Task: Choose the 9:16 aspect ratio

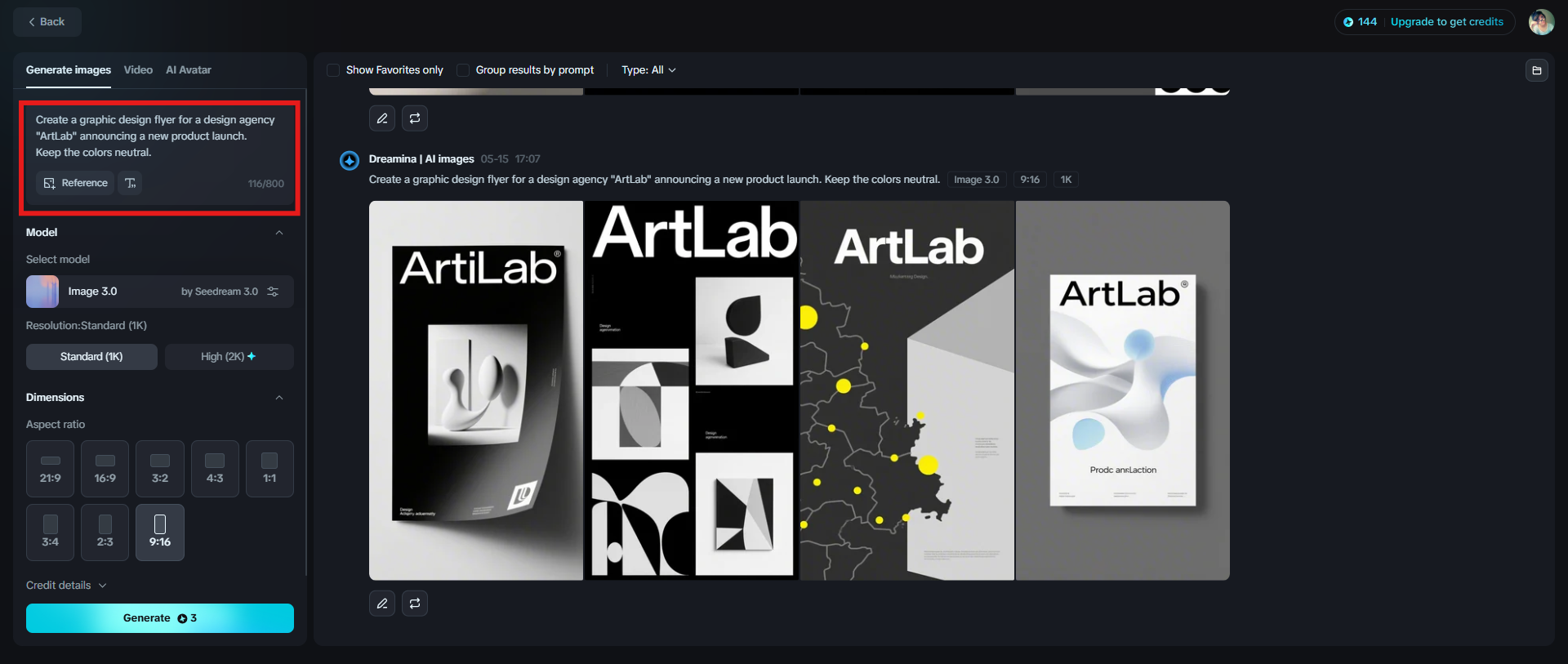Action: 160,533
